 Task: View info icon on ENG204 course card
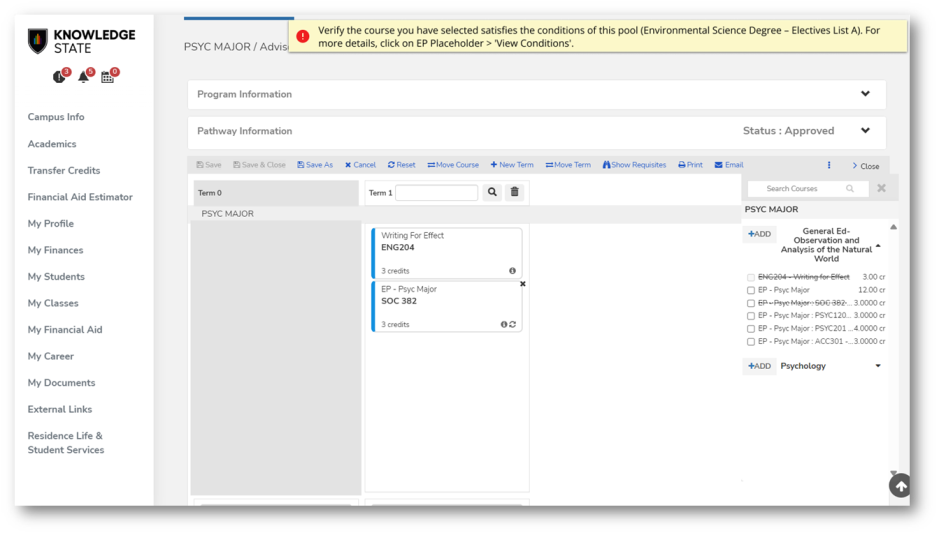[512, 271]
